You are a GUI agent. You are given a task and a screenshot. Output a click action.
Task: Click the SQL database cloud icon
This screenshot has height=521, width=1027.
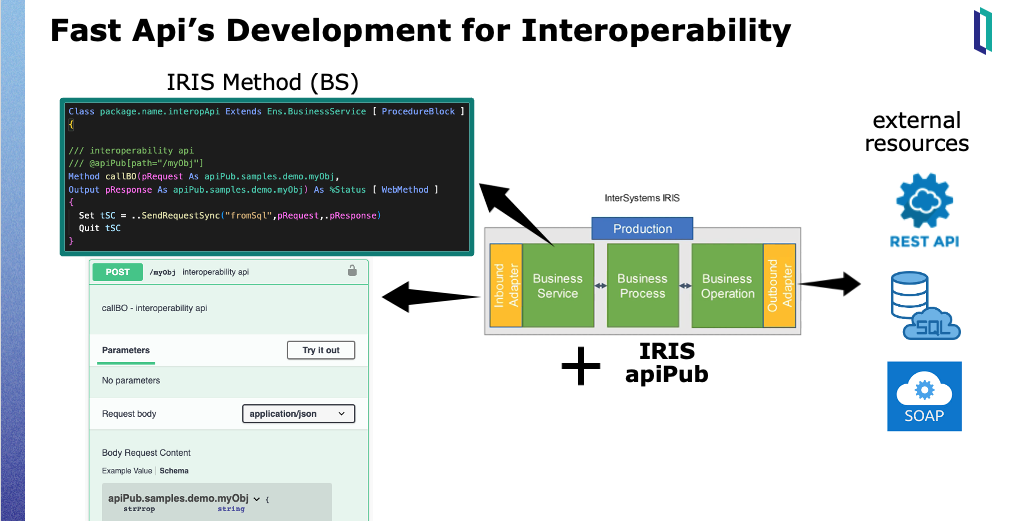[923, 306]
